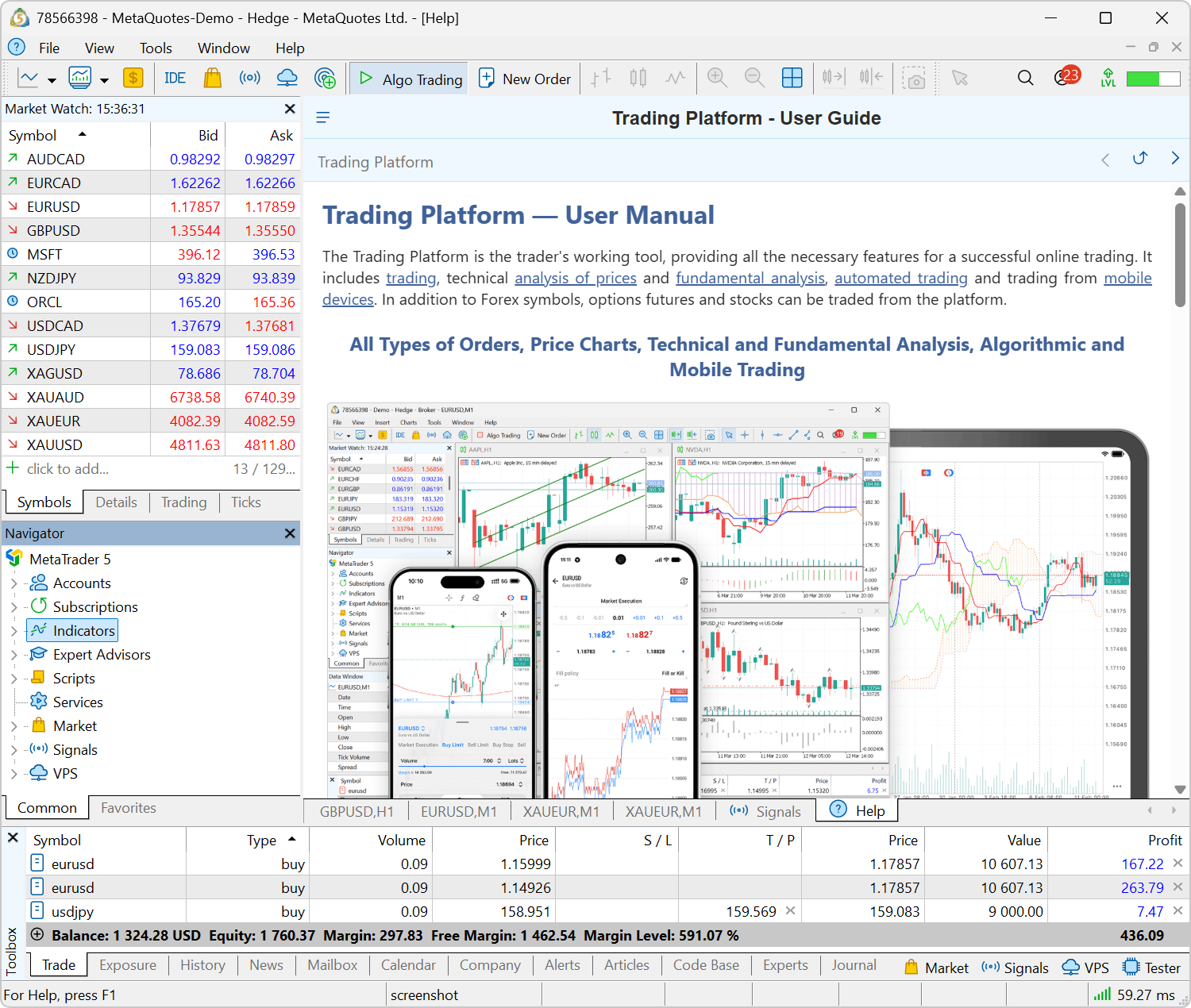This screenshot has width=1191, height=1008.
Task: Click the New Order button
Action: point(525,79)
